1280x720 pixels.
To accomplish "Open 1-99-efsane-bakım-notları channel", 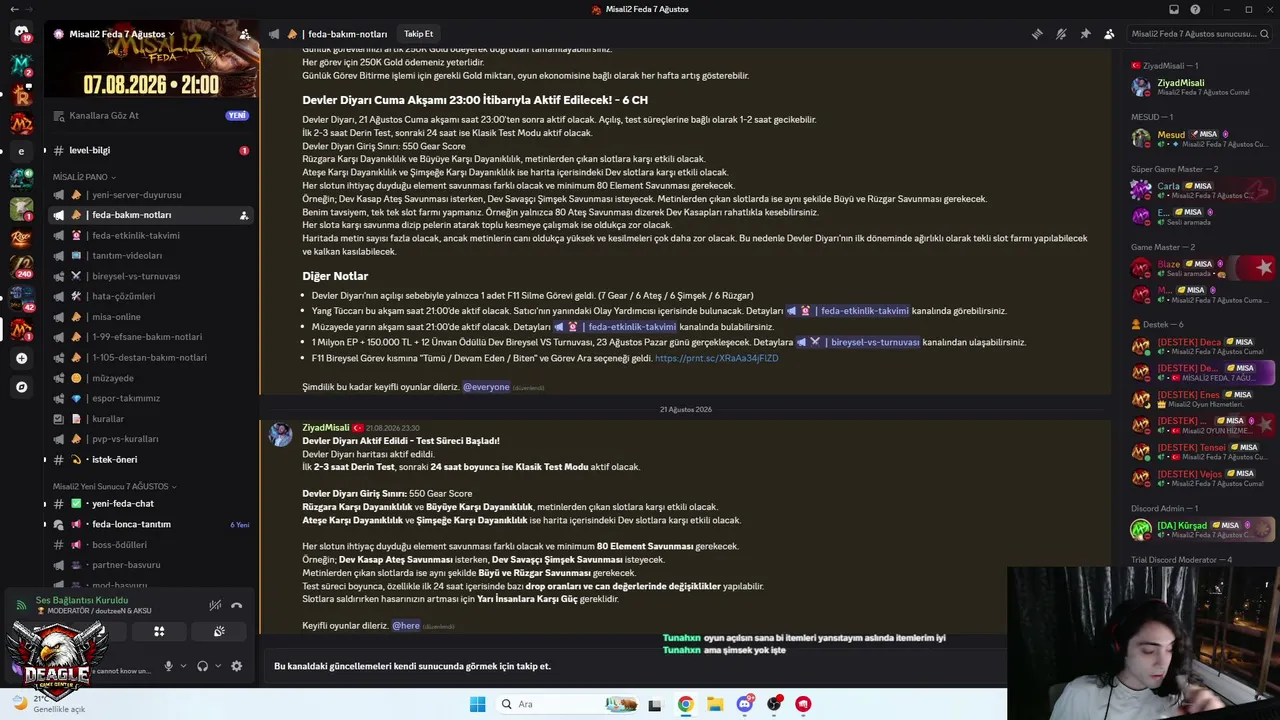I will coord(151,337).
